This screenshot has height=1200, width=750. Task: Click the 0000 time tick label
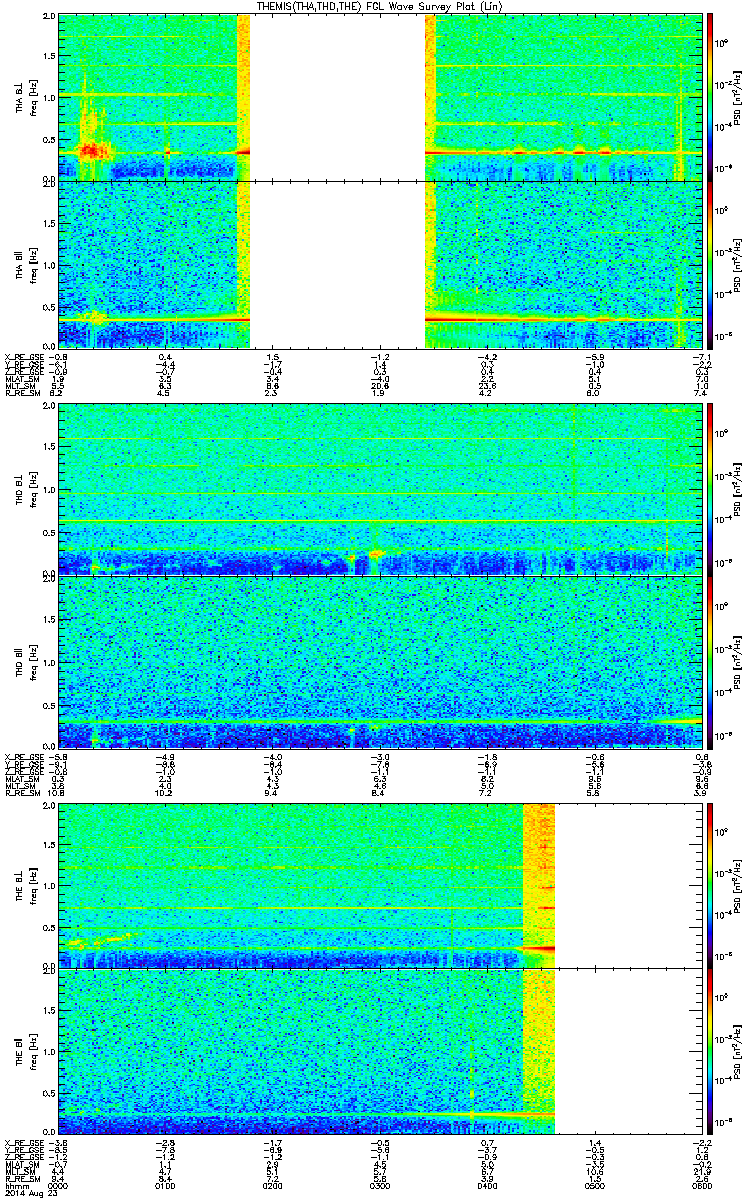(x=59, y=1187)
